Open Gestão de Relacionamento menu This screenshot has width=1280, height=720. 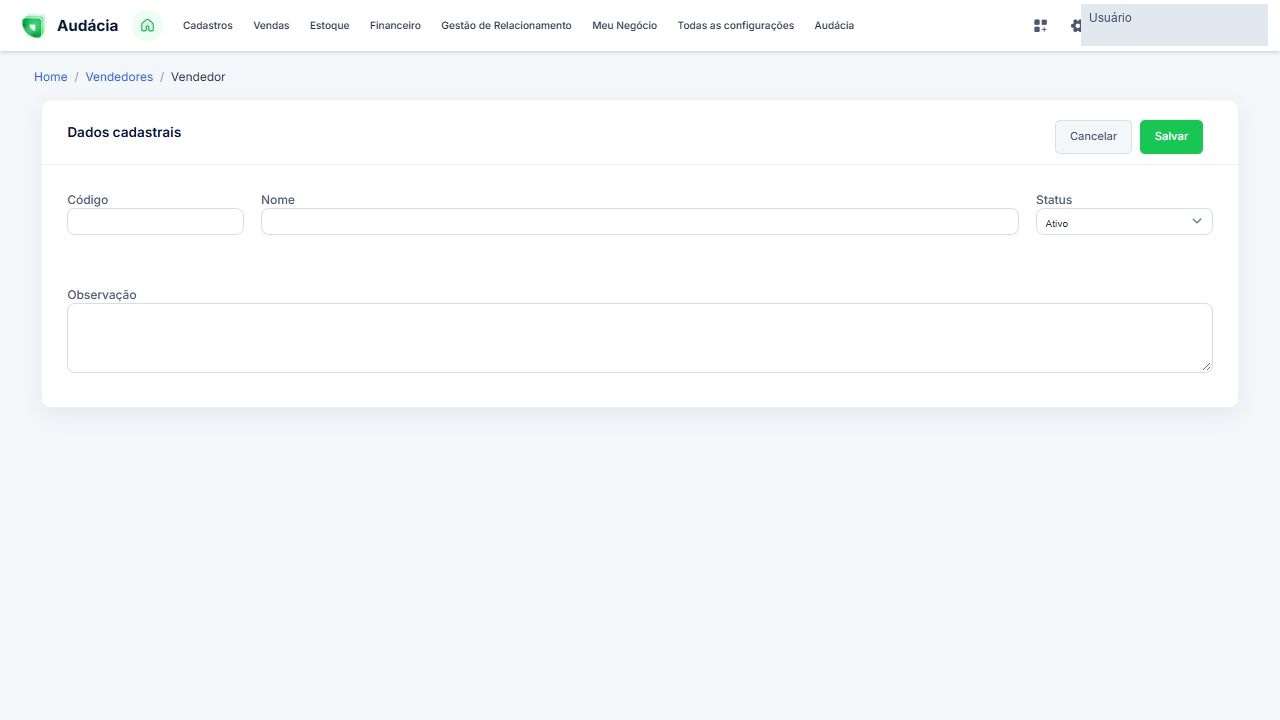pyautogui.click(x=506, y=26)
